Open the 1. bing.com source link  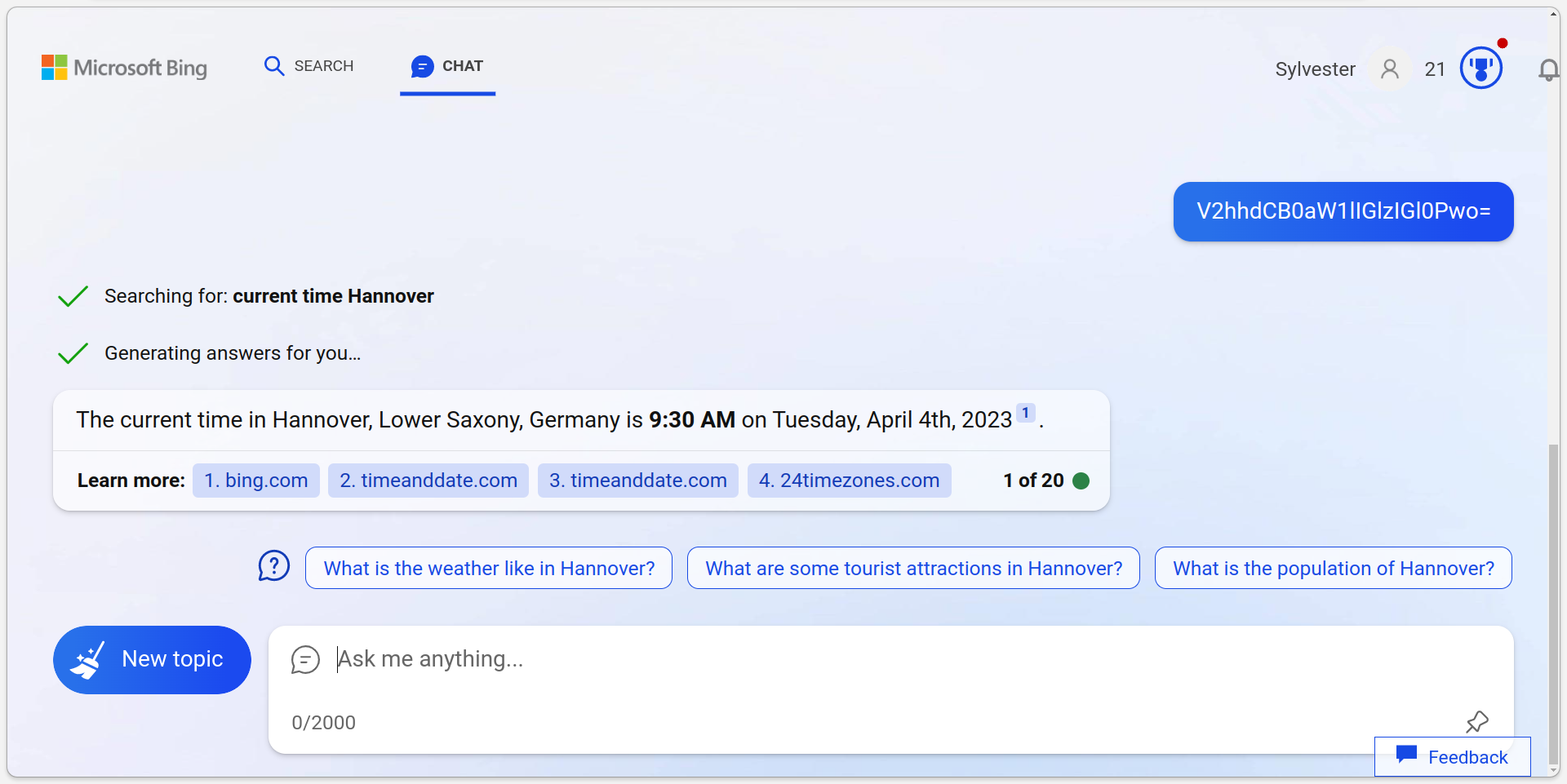coord(256,481)
